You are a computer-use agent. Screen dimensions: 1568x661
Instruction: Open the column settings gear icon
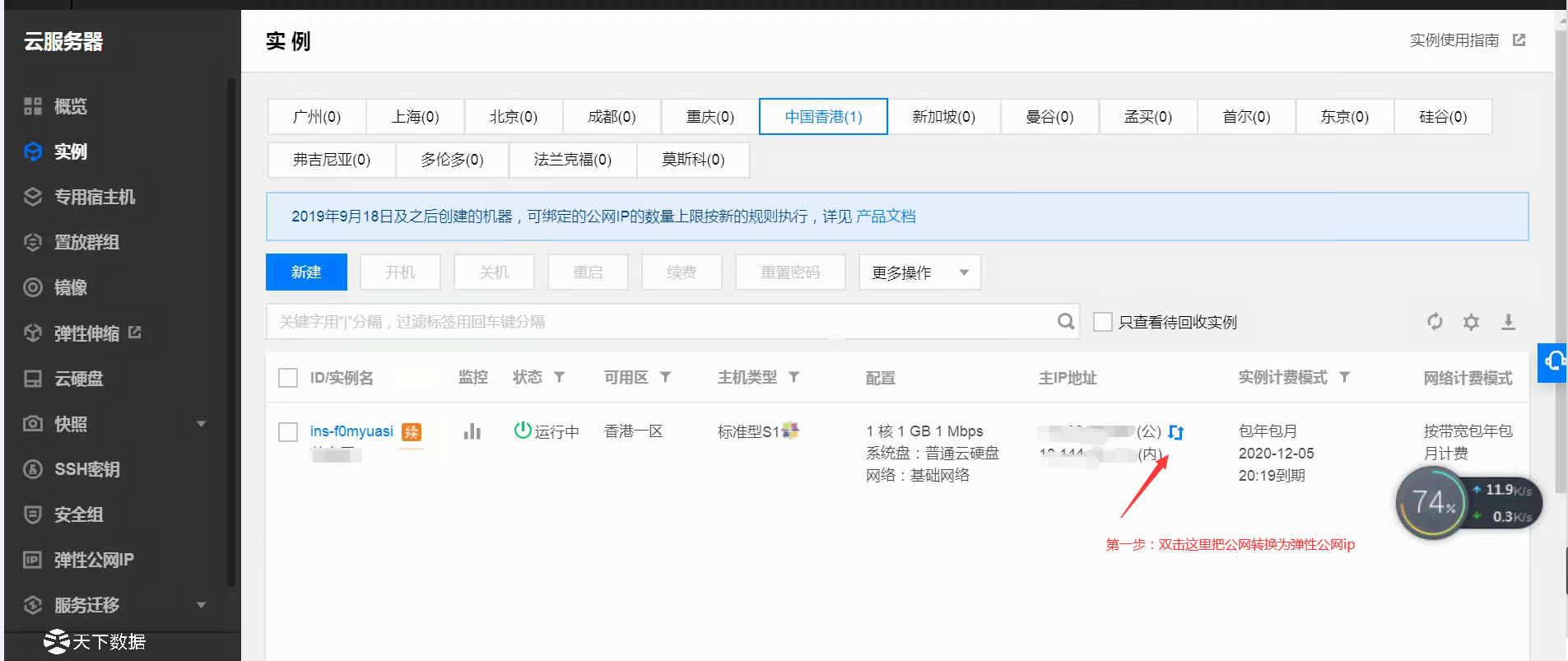(1471, 322)
